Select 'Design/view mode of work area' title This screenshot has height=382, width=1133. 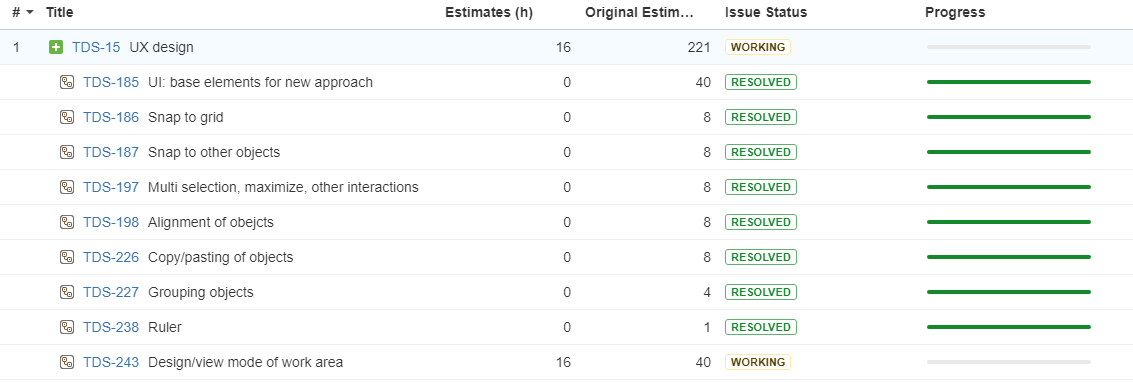point(246,363)
